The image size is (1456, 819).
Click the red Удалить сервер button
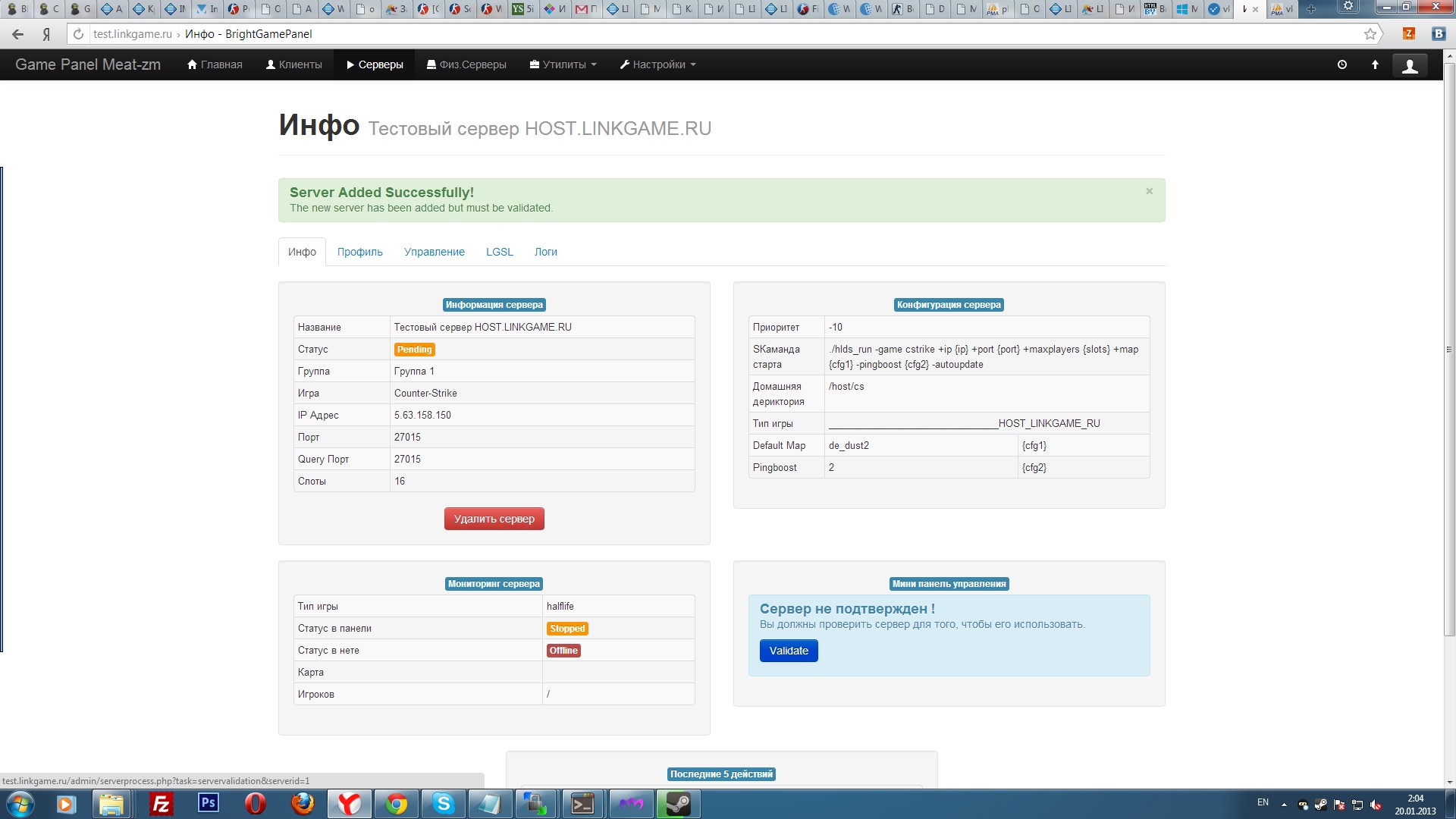click(x=494, y=519)
